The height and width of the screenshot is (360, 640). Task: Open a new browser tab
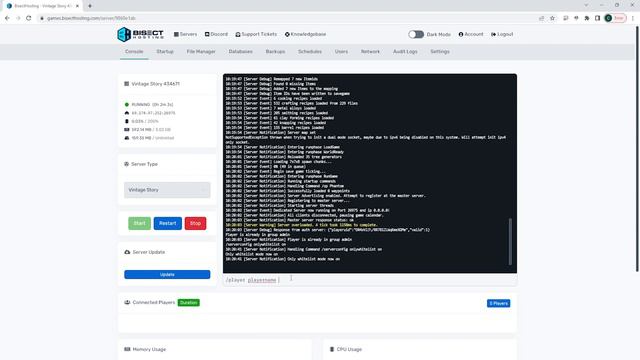coord(90,6)
